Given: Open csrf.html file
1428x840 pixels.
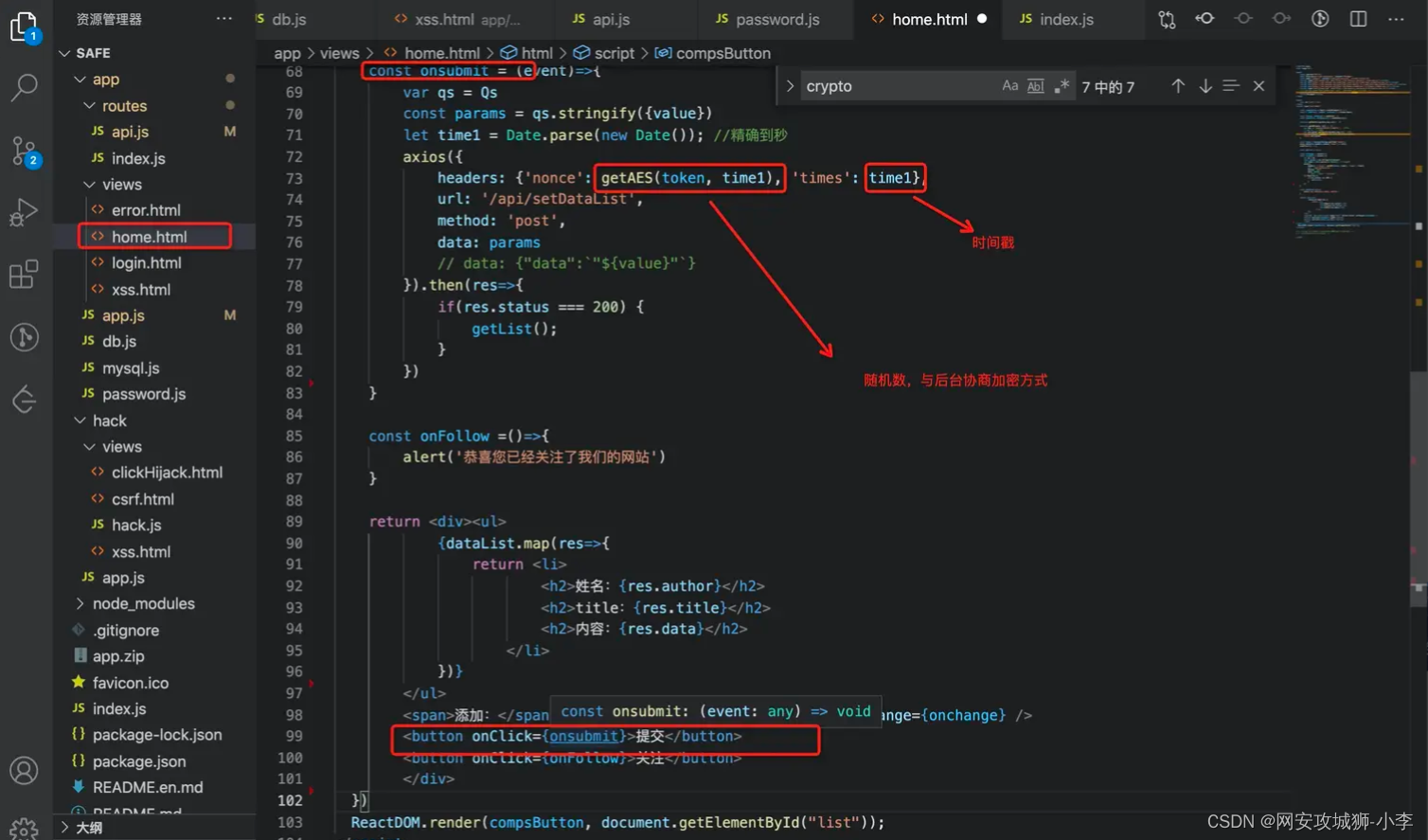Looking at the screenshot, I should tap(142, 499).
